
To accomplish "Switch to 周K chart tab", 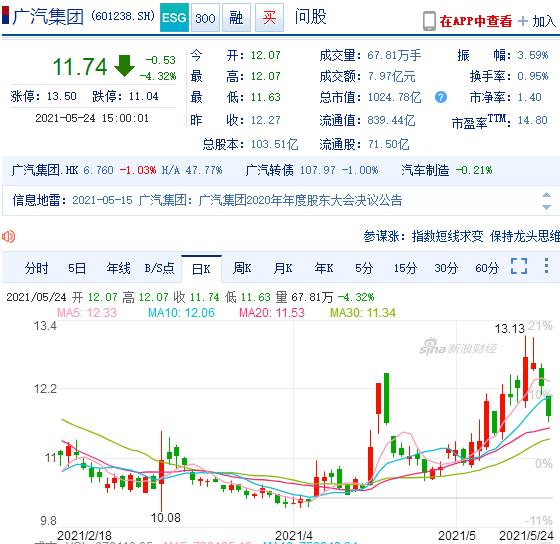I will tap(242, 268).
